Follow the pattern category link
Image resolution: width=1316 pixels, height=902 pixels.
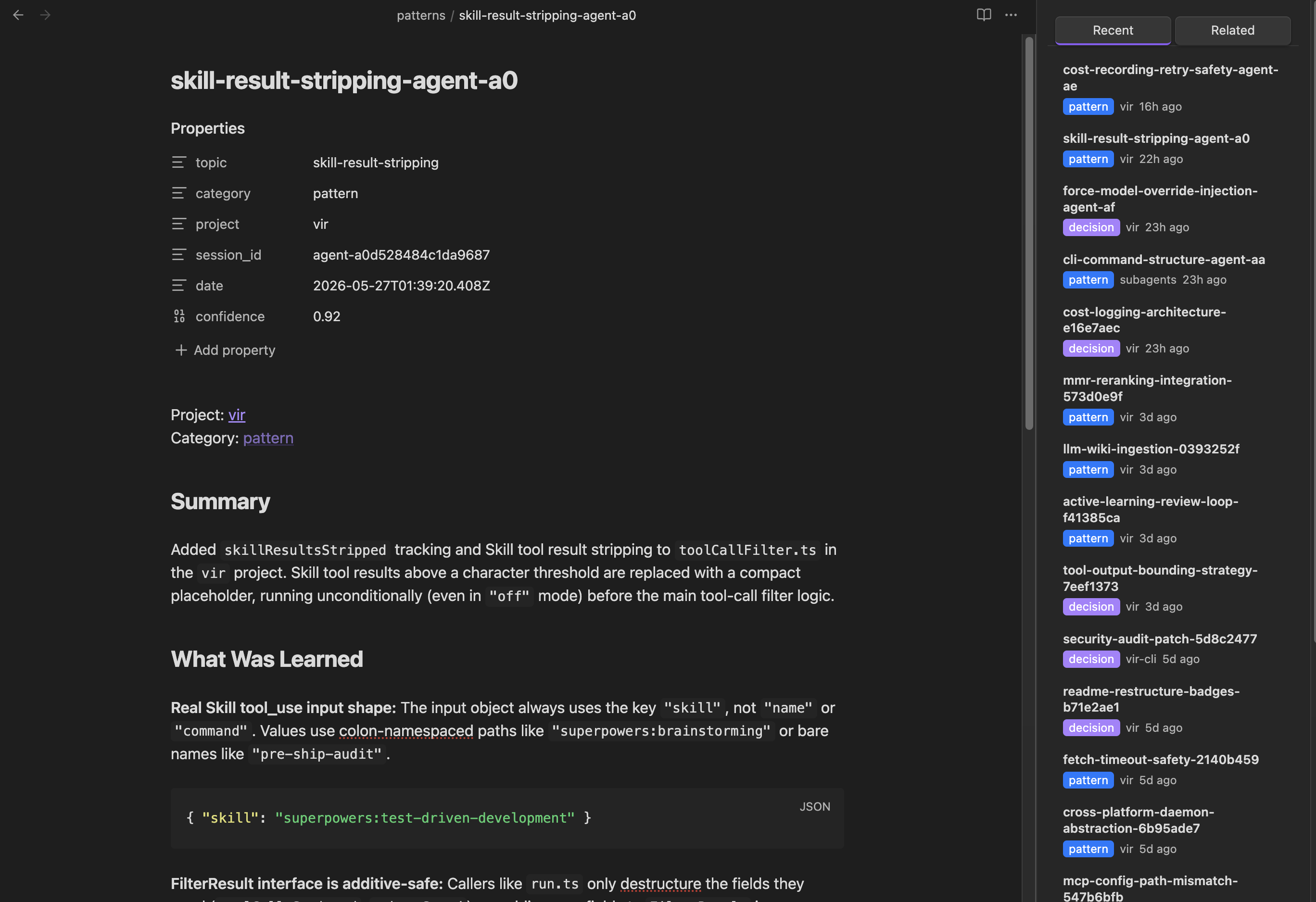tap(268, 438)
